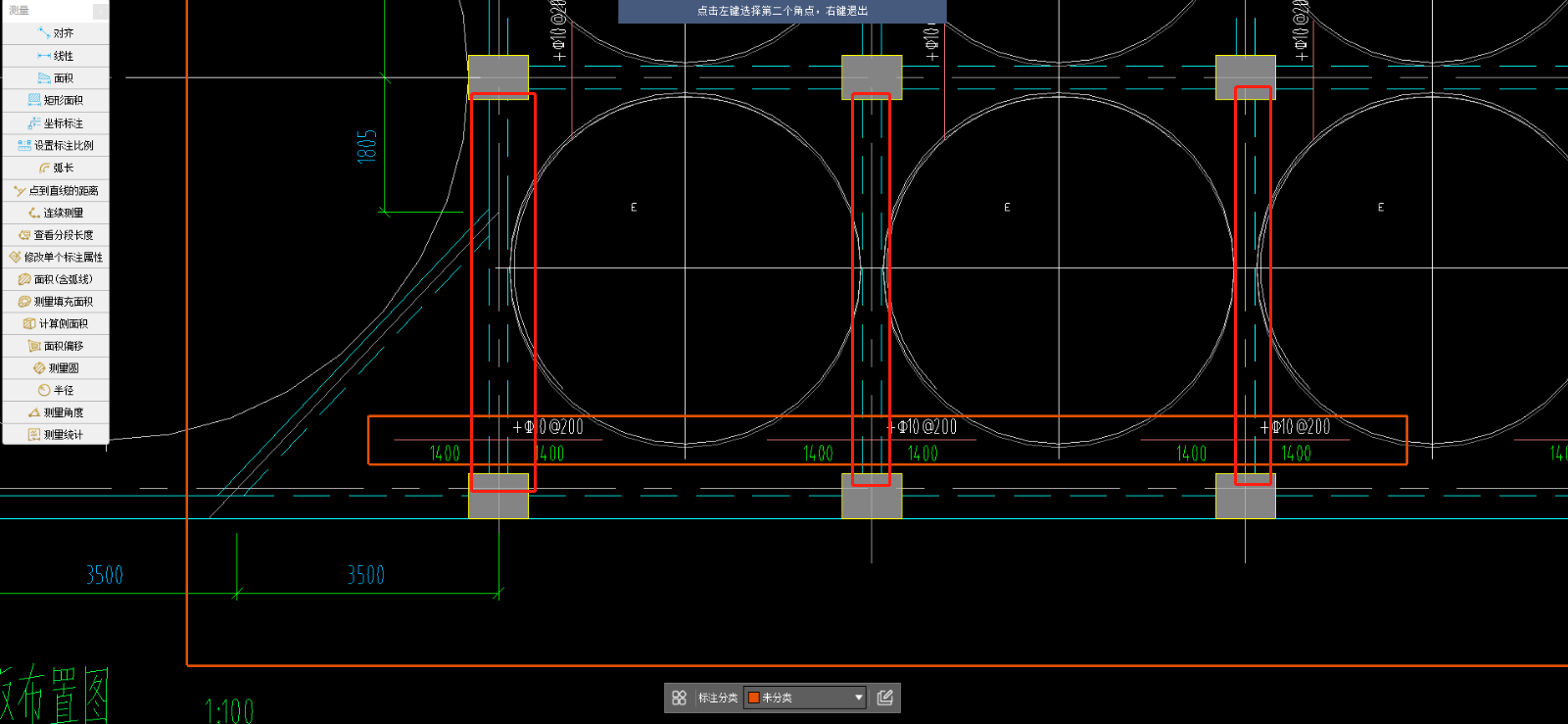Click the orange 未分类 color swatch
1568x724 pixels.
[754, 698]
